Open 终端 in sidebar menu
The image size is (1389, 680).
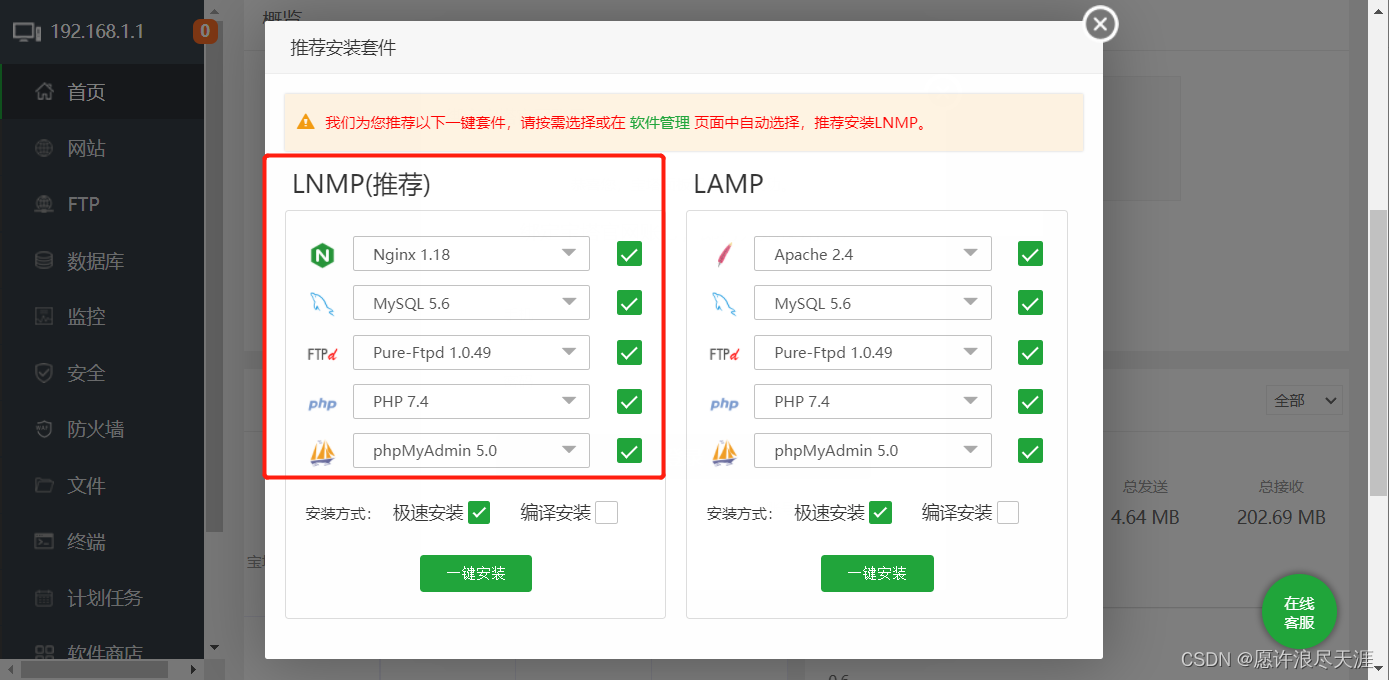[102, 541]
